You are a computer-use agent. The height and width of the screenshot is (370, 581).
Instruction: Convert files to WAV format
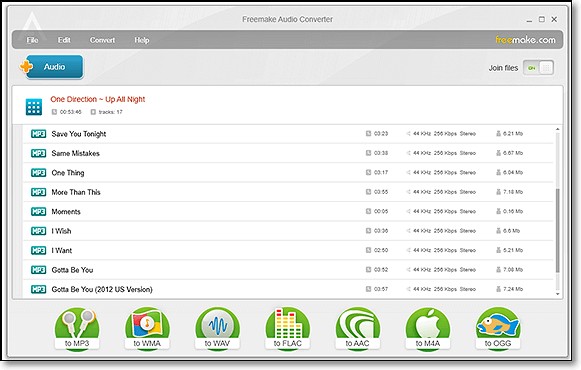pos(217,329)
